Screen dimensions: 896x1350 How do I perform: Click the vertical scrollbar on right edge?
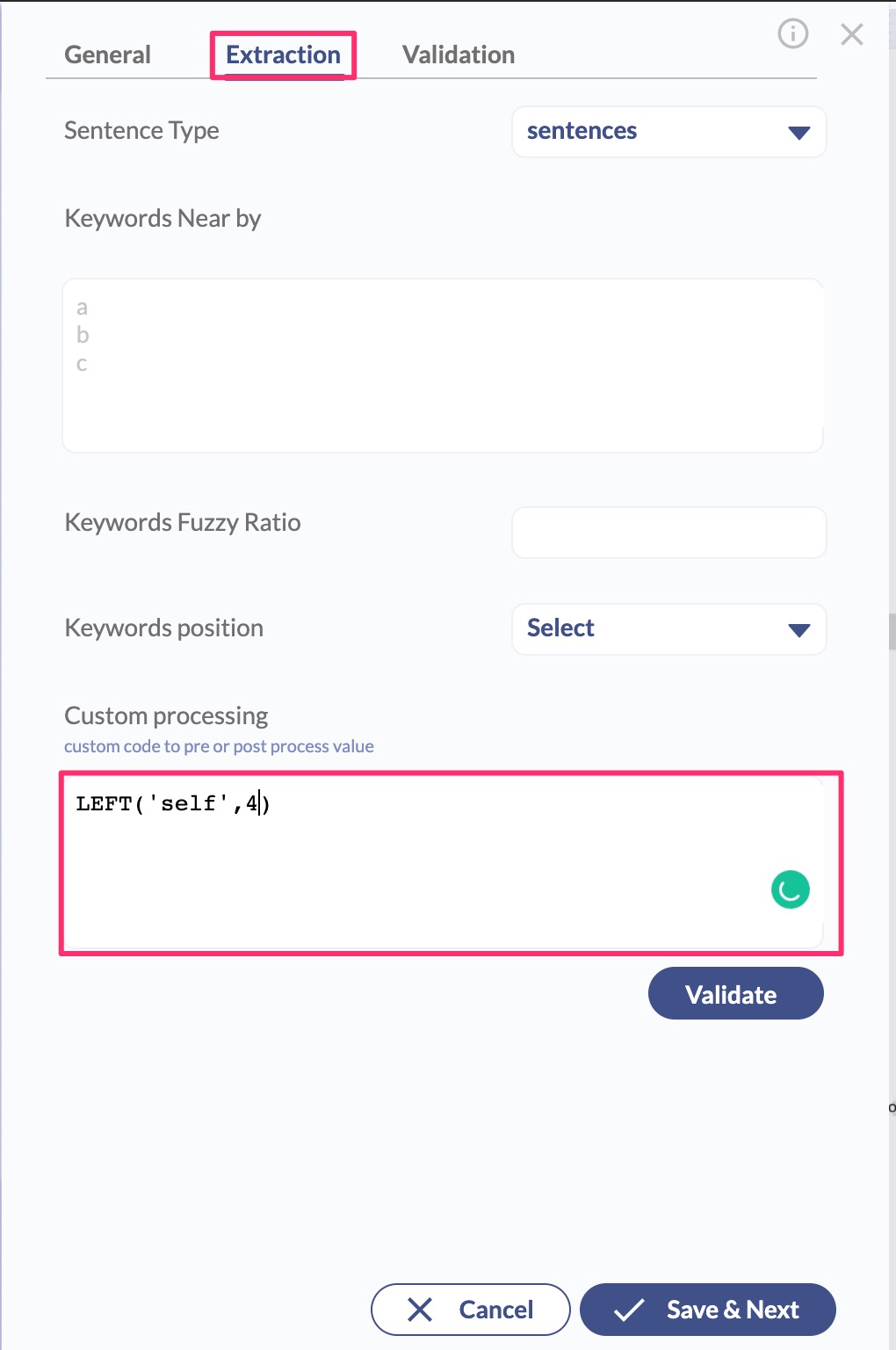pos(892,631)
